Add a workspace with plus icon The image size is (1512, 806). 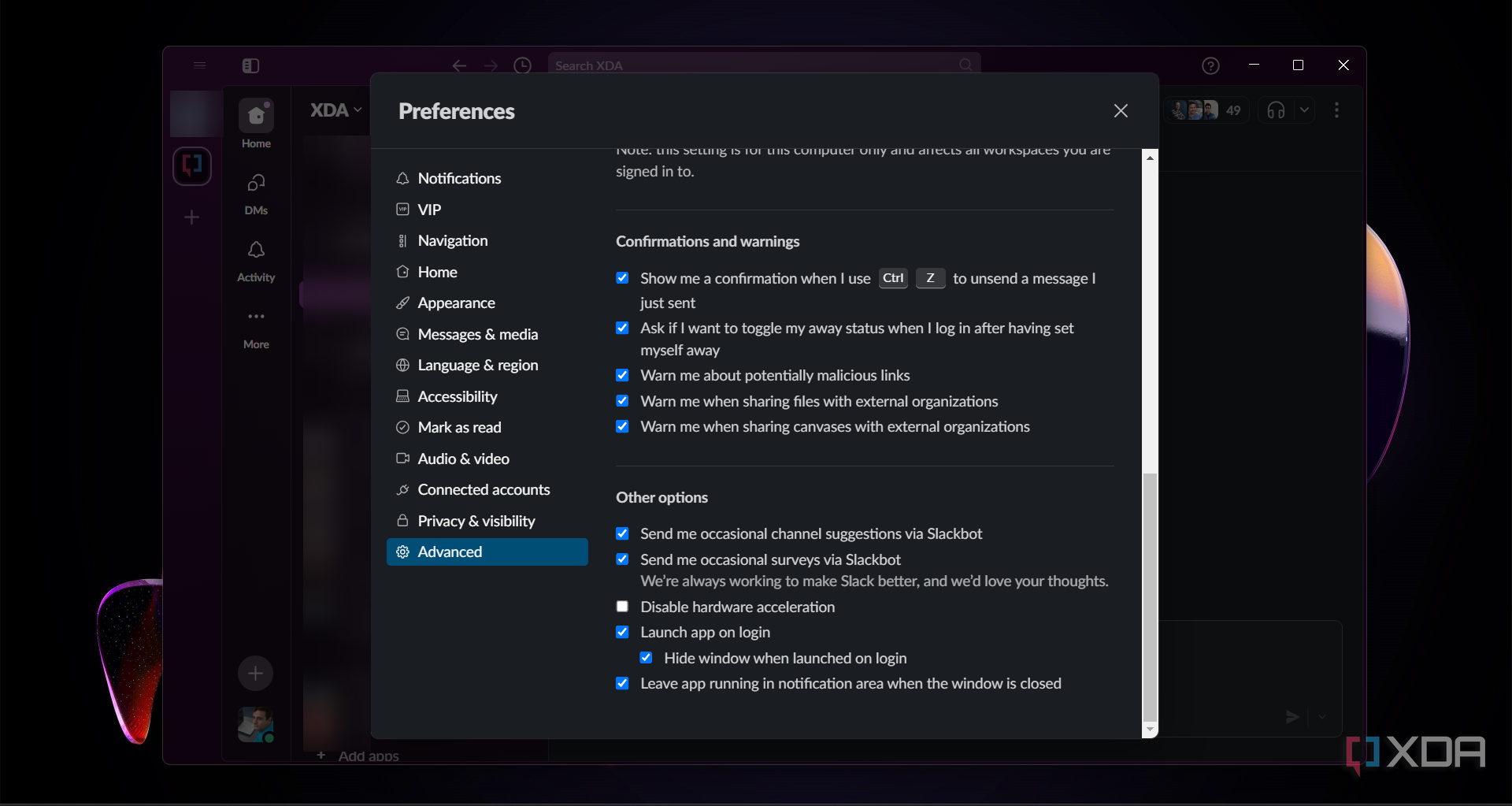191,217
